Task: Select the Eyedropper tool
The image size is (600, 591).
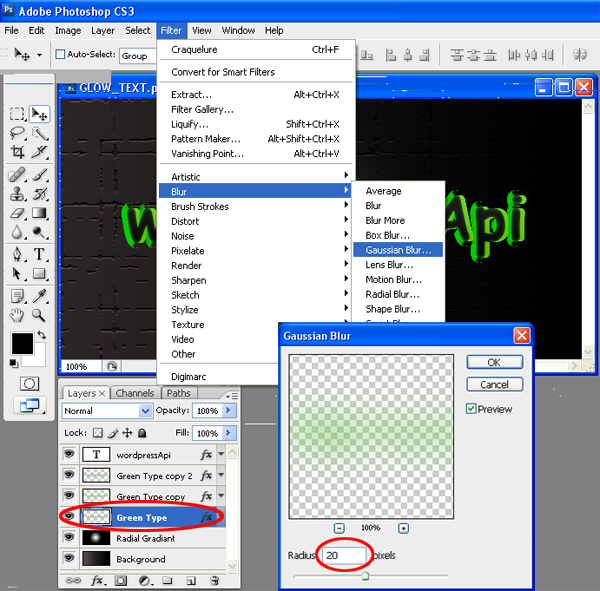Action: point(39,296)
